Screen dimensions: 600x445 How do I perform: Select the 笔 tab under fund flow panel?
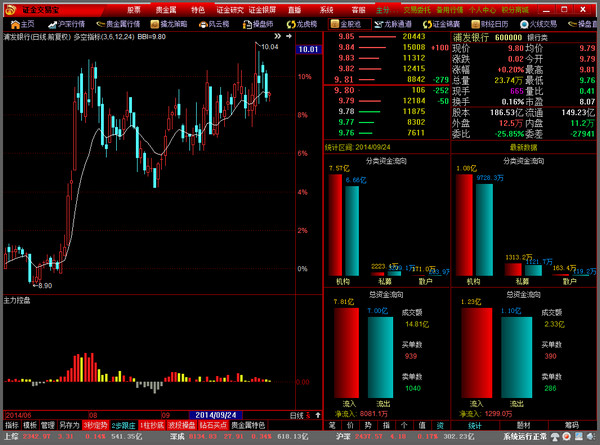tap(332, 425)
